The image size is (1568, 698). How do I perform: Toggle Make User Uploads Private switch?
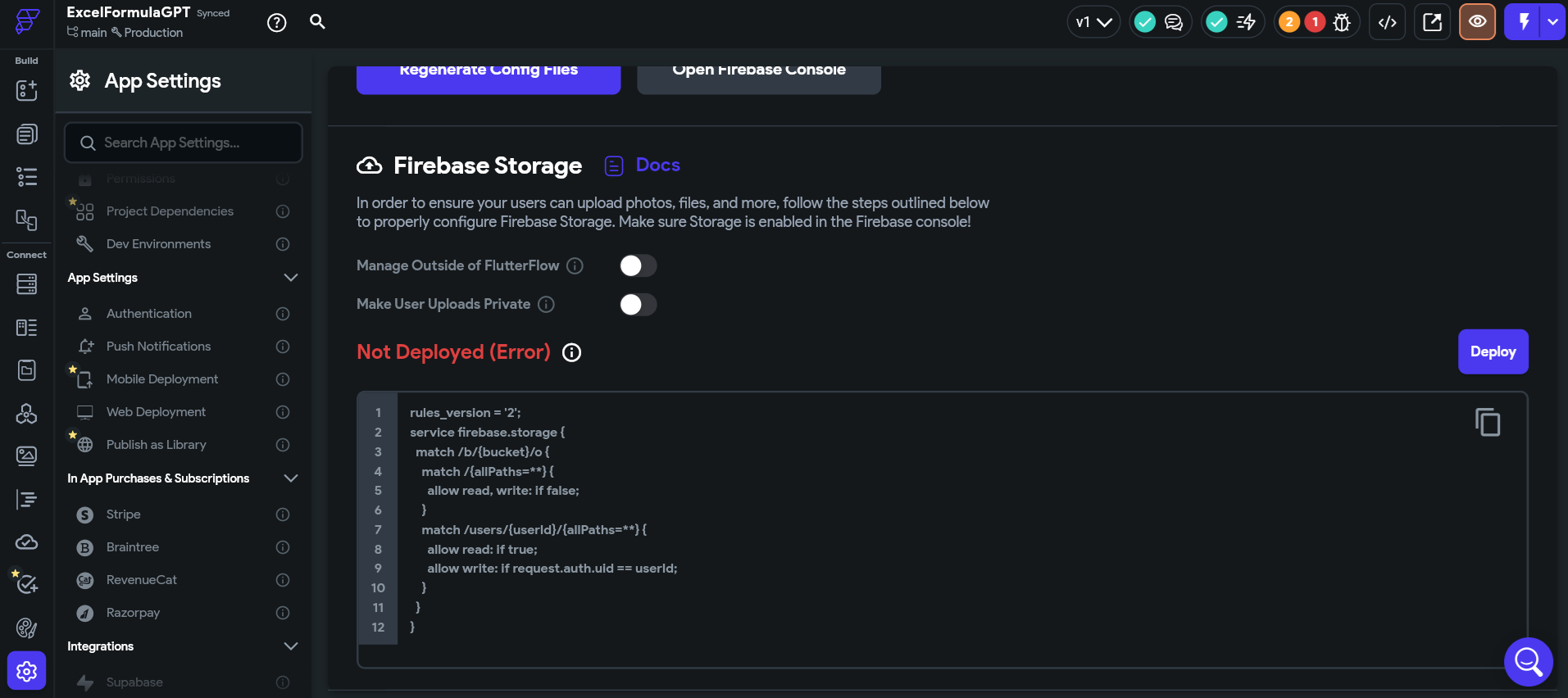pos(639,305)
